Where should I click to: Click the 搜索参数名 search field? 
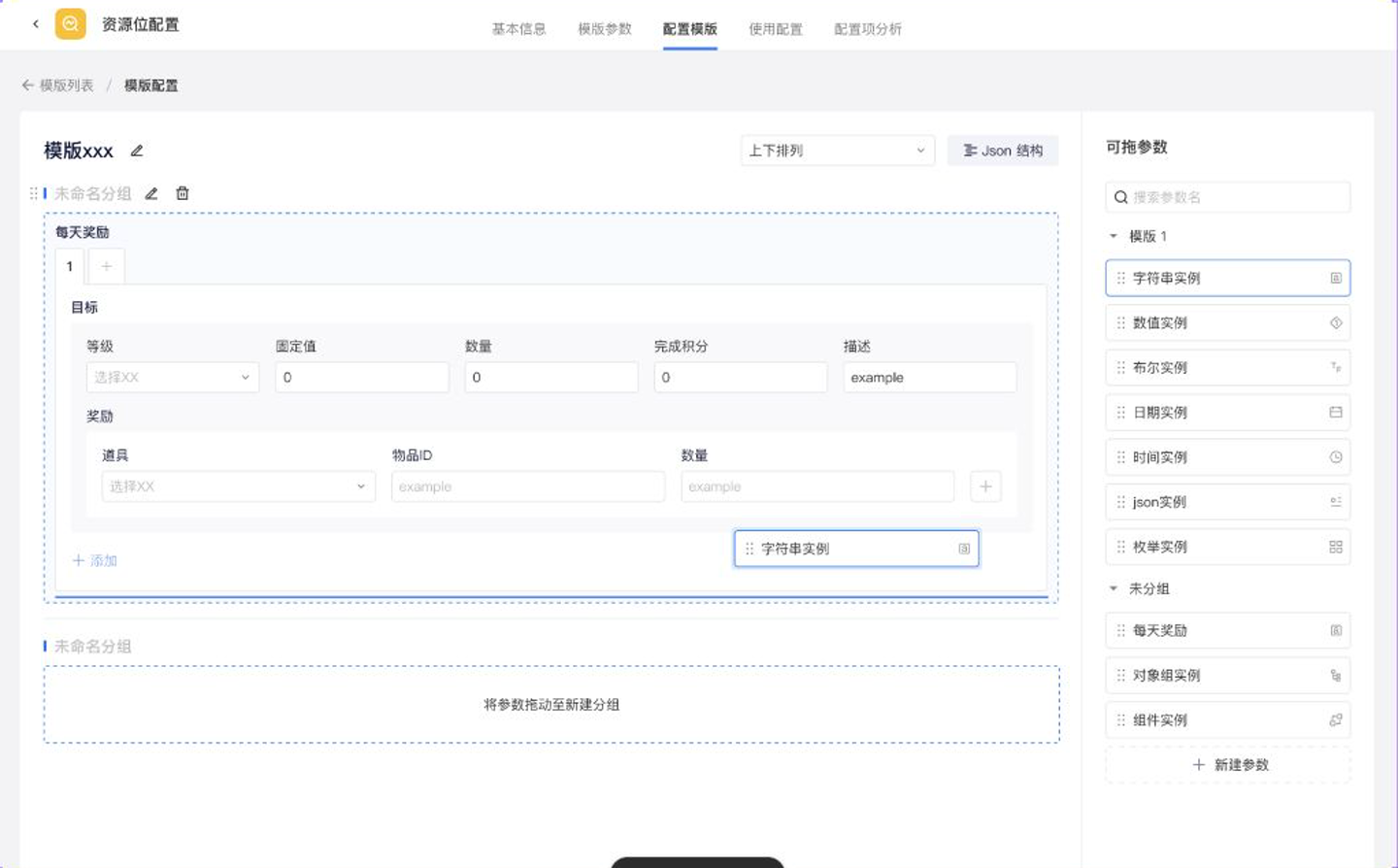(x=1228, y=197)
